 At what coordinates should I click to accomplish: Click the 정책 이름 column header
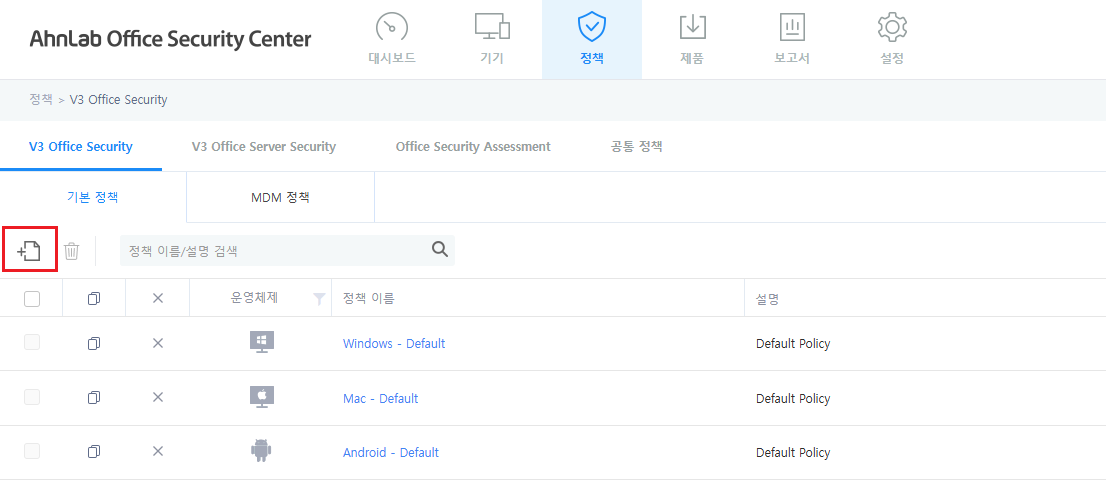[x=368, y=298]
